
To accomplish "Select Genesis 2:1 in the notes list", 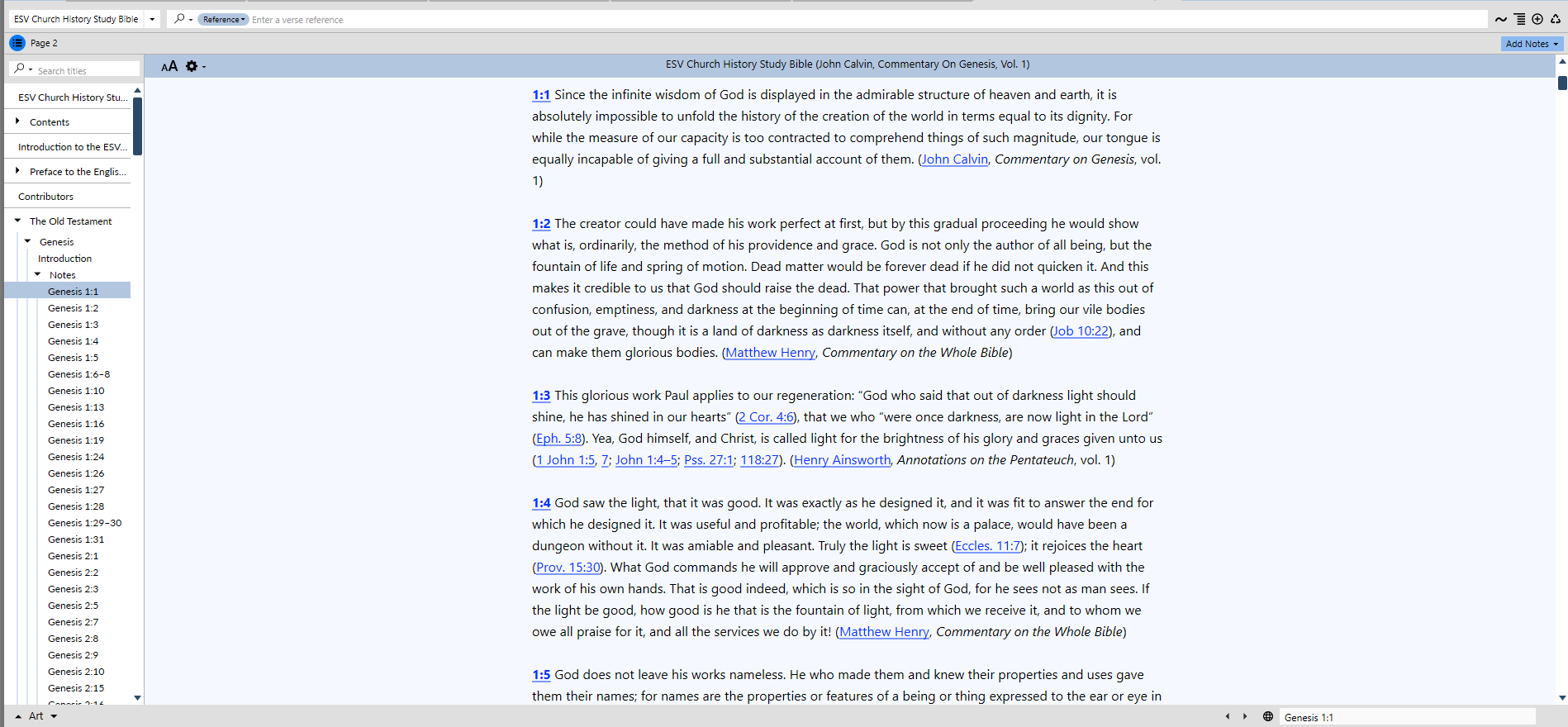I will pyautogui.click(x=73, y=556).
